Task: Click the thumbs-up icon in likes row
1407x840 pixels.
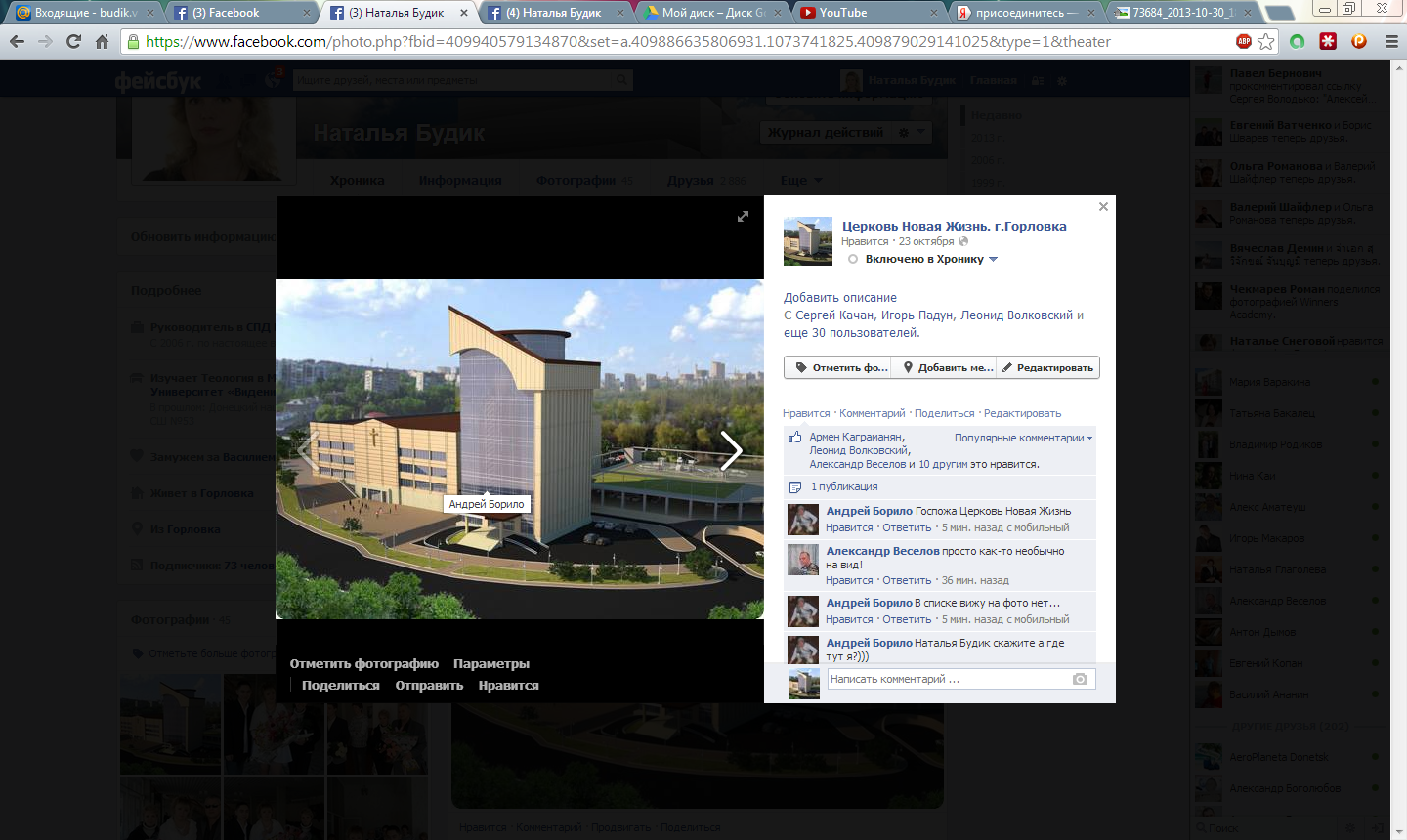Action: [794, 438]
